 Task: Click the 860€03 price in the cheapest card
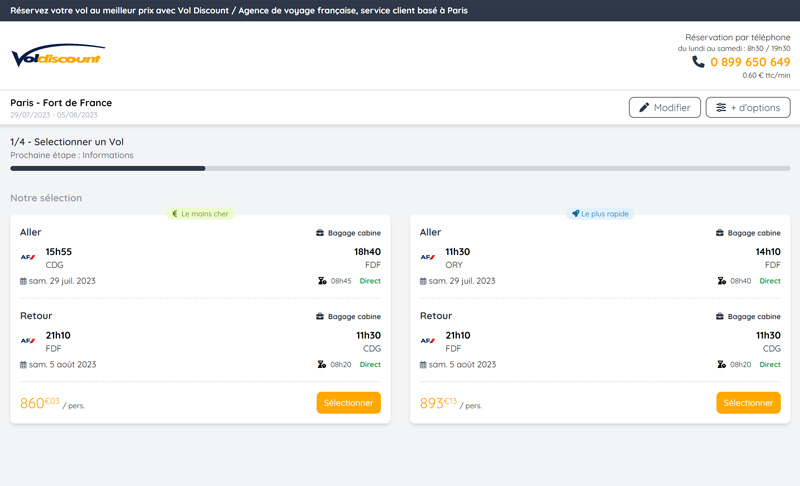tap(40, 403)
